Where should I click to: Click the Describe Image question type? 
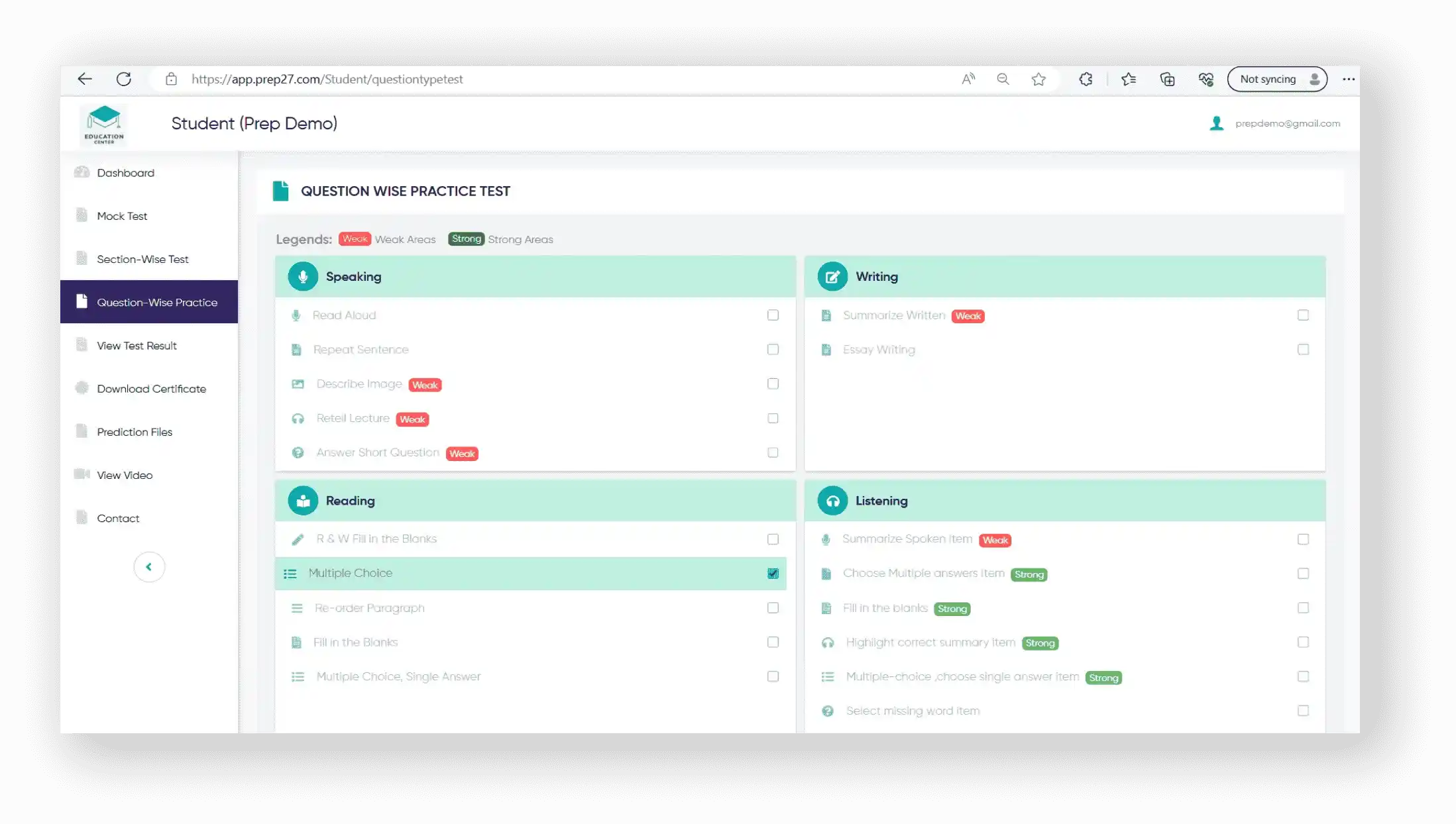359,384
